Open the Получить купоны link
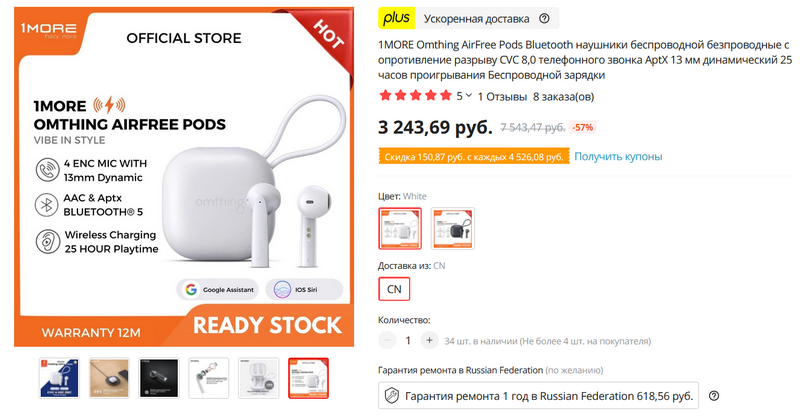The image size is (800, 417). (x=618, y=156)
